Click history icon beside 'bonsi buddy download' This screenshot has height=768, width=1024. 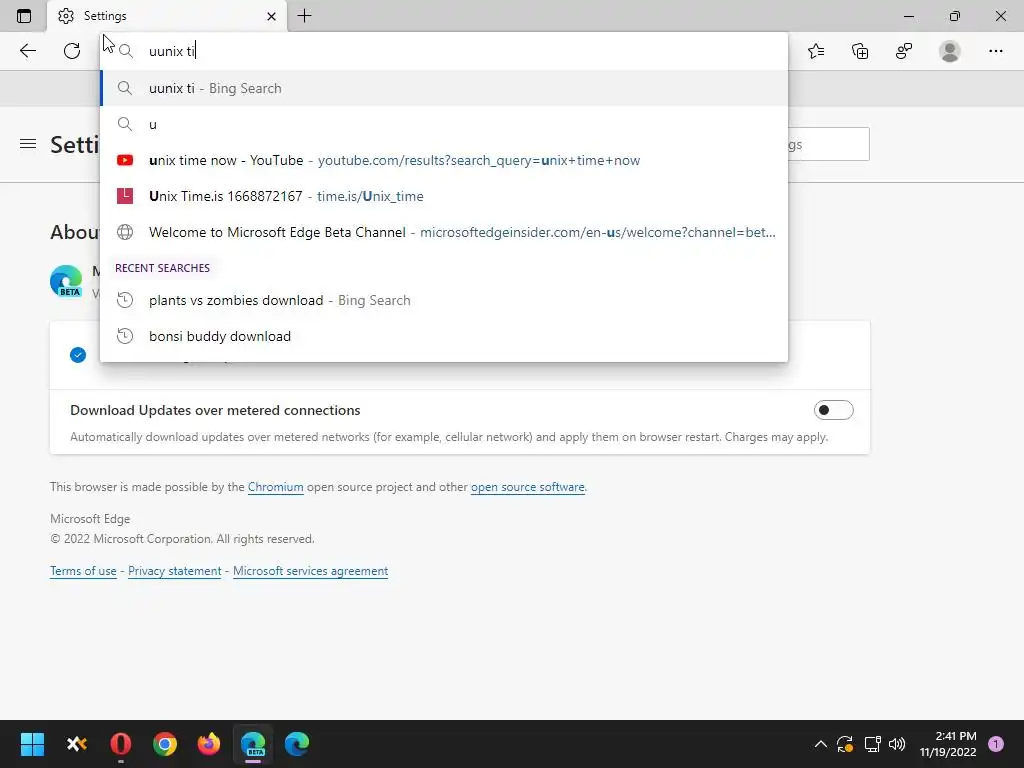coord(125,336)
